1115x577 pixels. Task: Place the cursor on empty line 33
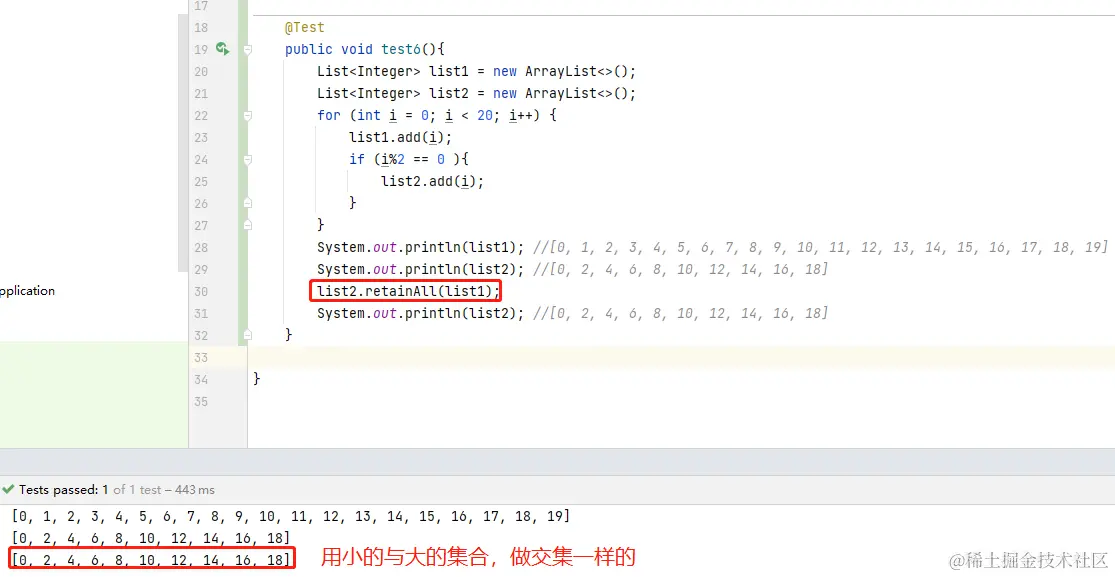(681, 357)
